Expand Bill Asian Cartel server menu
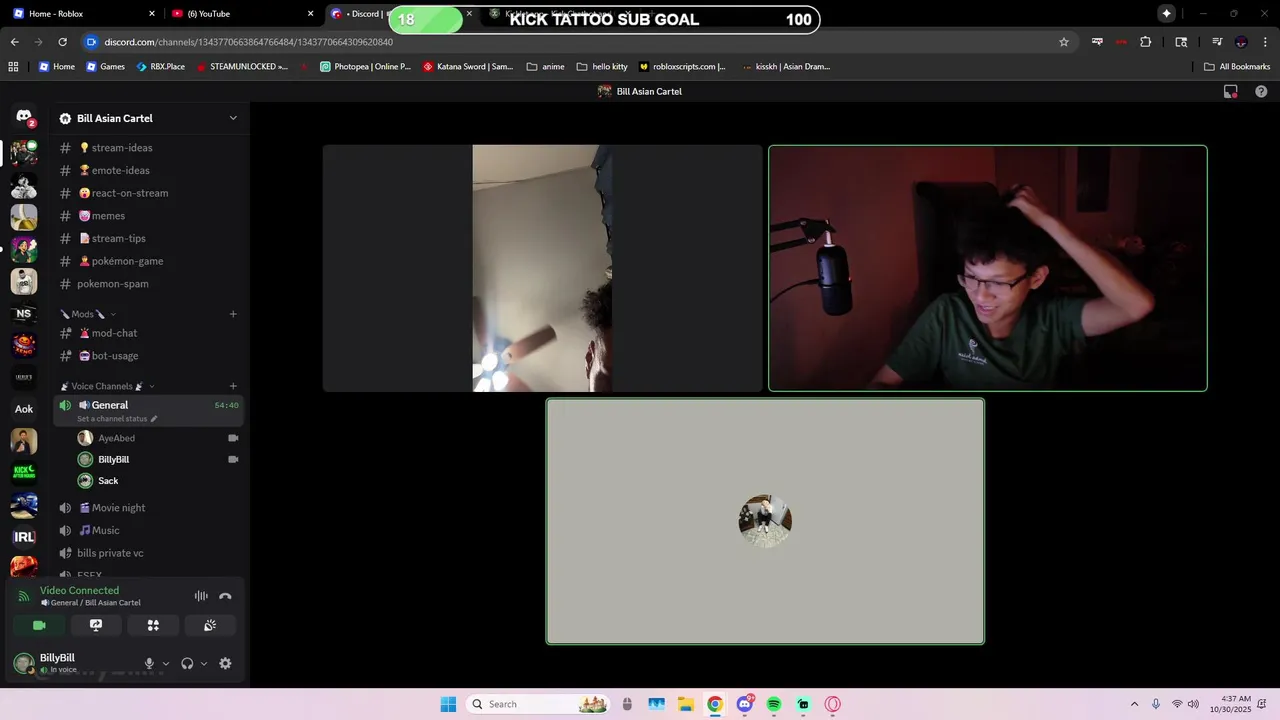1280x720 pixels. coord(233,118)
